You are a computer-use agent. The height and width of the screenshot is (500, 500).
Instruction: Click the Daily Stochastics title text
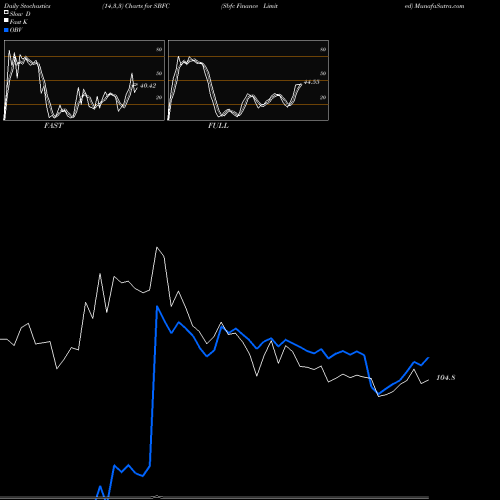click(x=27, y=6)
